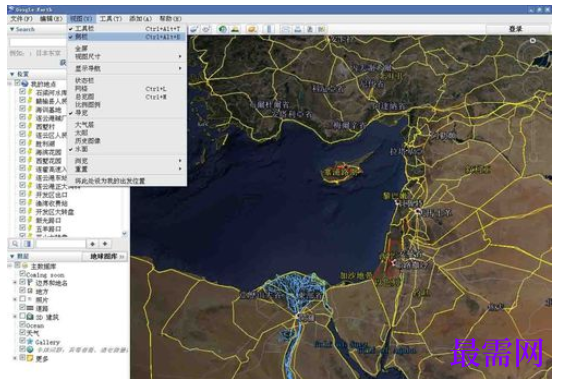562x384 pixels.
Task: Click the flag icon of 边界和地名 layer
Action: click(30, 283)
